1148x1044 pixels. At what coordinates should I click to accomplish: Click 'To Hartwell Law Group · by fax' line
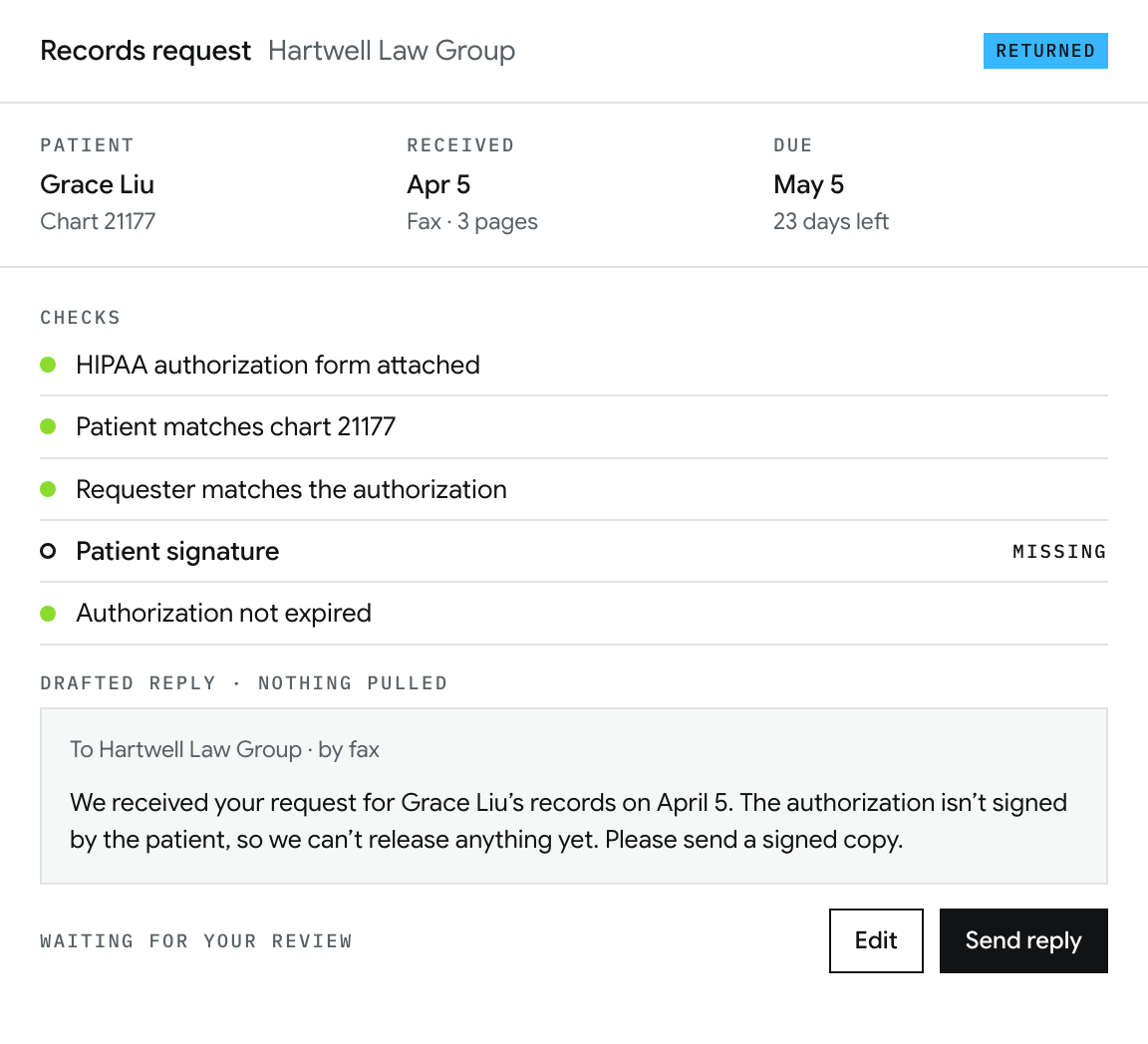click(x=225, y=749)
